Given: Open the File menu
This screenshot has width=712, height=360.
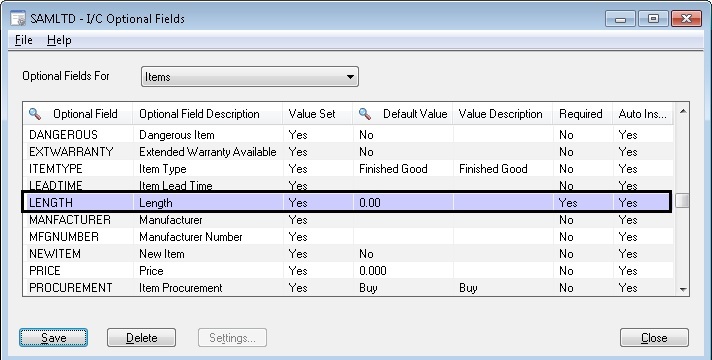Looking at the screenshot, I should point(24,40).
